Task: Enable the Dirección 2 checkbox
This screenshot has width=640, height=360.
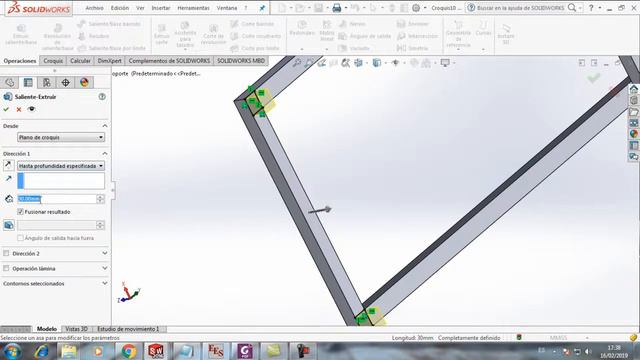Action: 6,253
